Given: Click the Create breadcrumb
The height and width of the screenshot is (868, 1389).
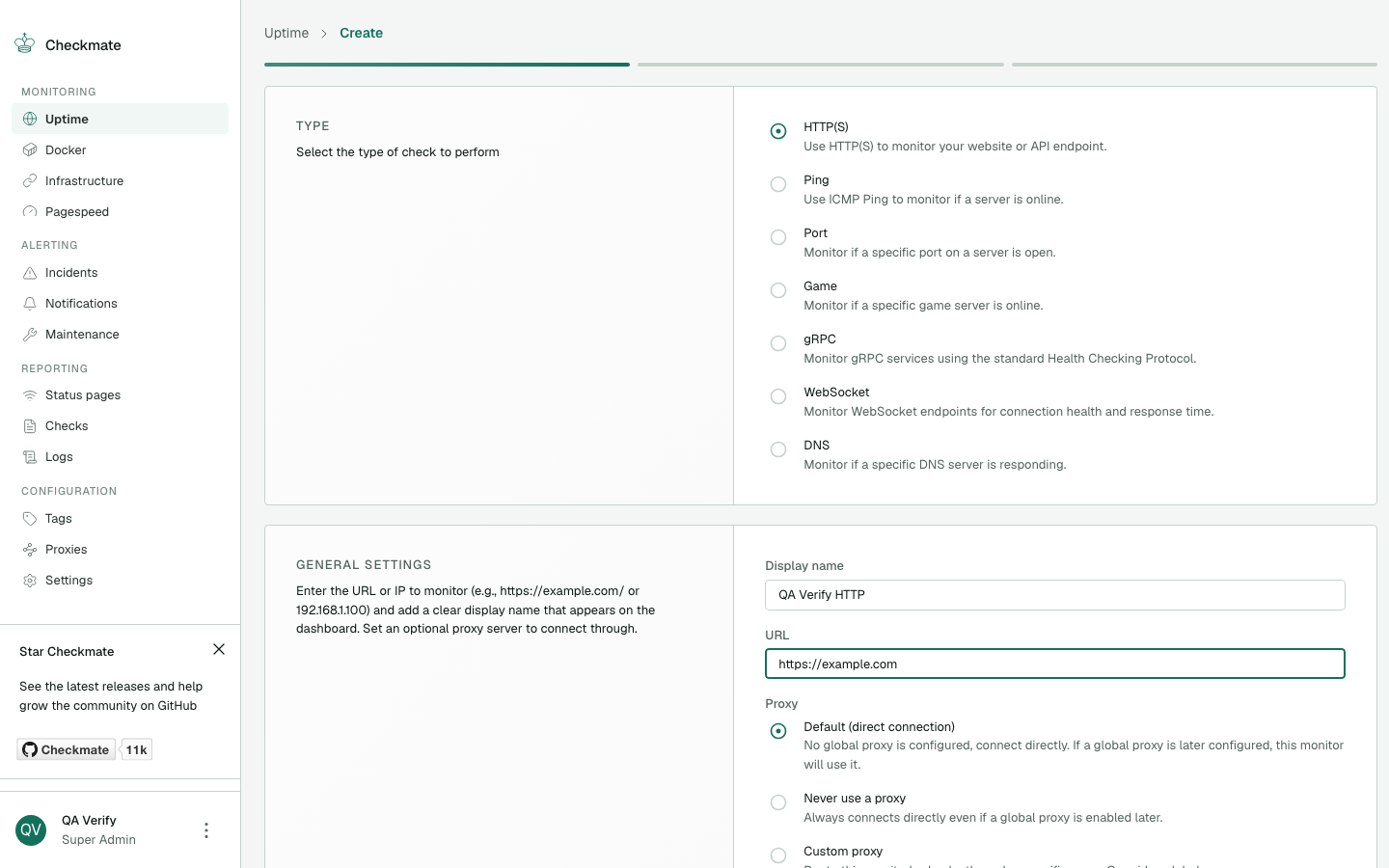Looking at the screenshot, I should (361, 33).
